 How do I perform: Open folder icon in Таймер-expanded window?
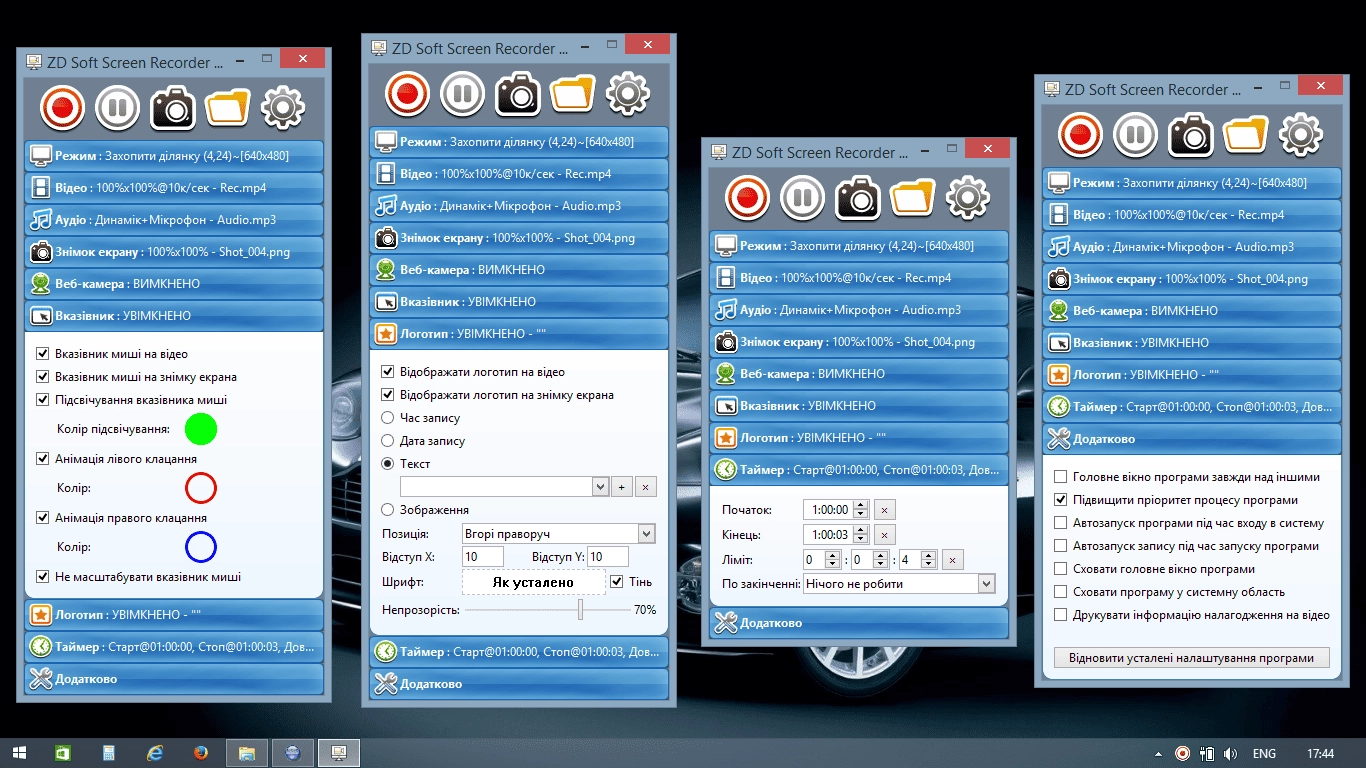[x=912, y=197]
